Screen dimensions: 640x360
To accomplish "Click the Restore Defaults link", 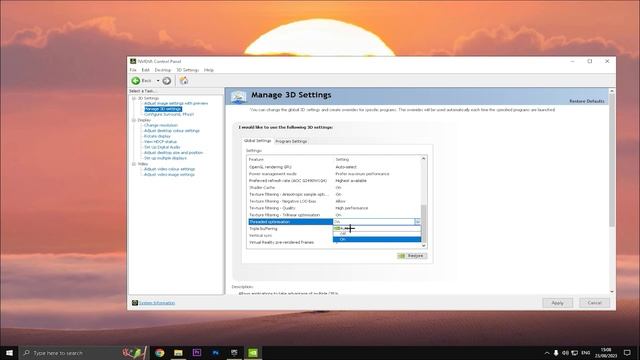I will (587, 101).
